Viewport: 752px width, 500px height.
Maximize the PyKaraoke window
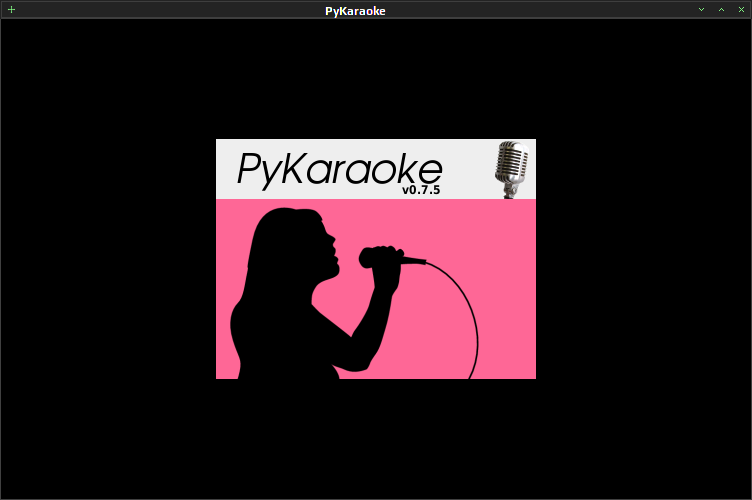721,10
